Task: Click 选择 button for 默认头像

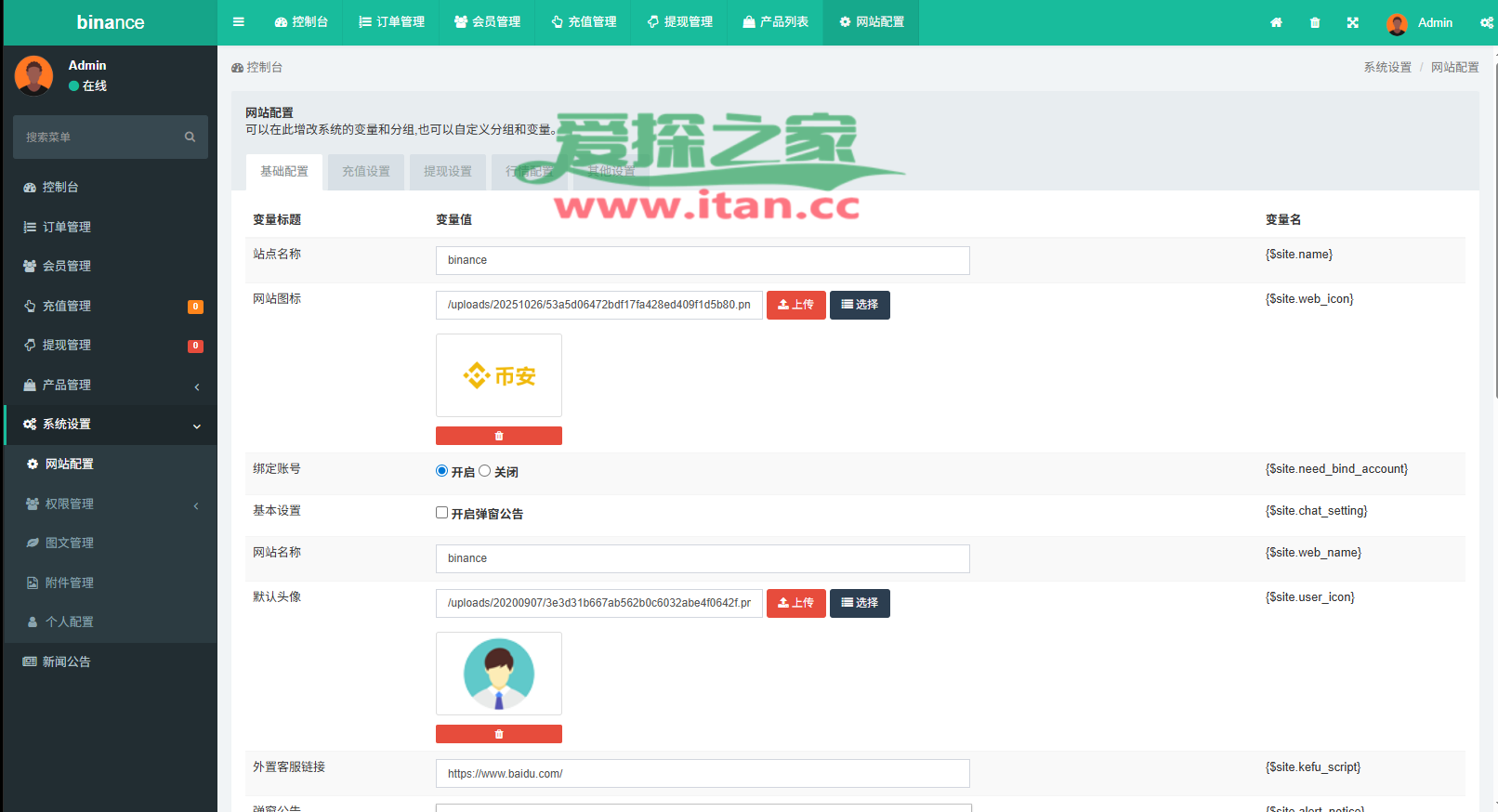Action: click(x=860, y=603)
